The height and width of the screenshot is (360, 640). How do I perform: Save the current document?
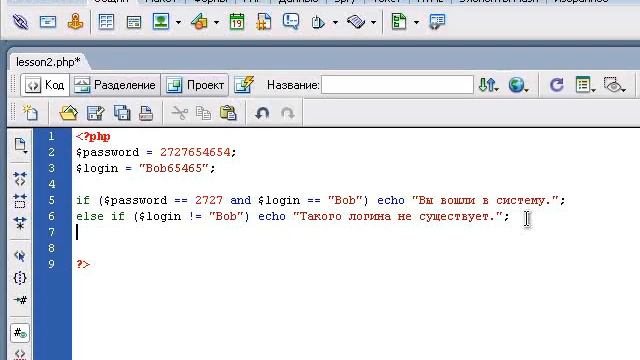click(96, 113)
